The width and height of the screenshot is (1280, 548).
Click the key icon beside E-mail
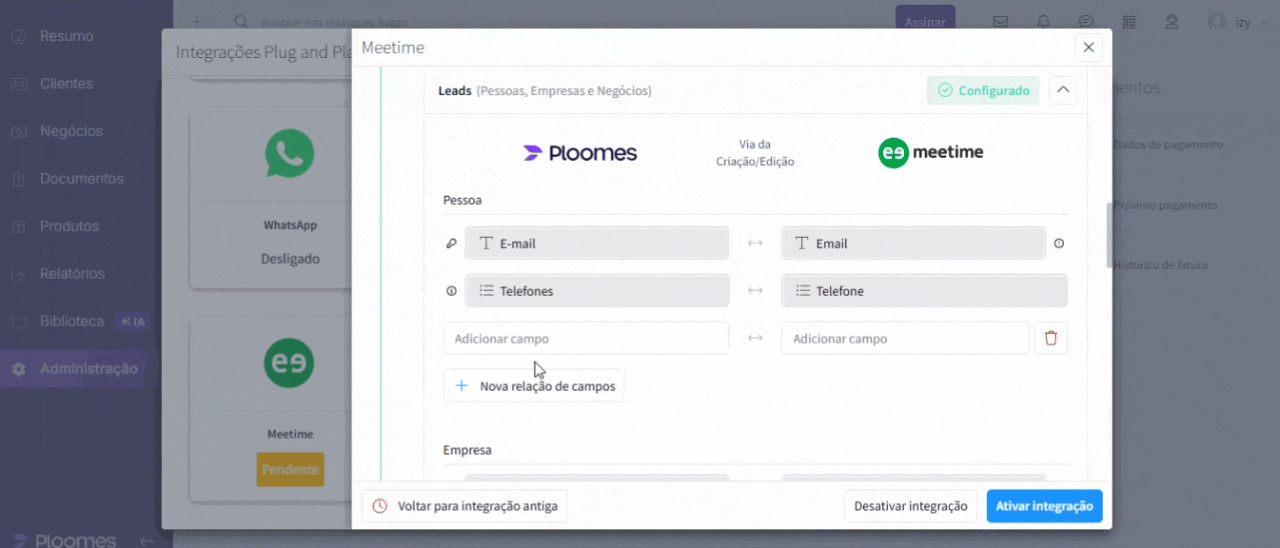pos(451,243)
